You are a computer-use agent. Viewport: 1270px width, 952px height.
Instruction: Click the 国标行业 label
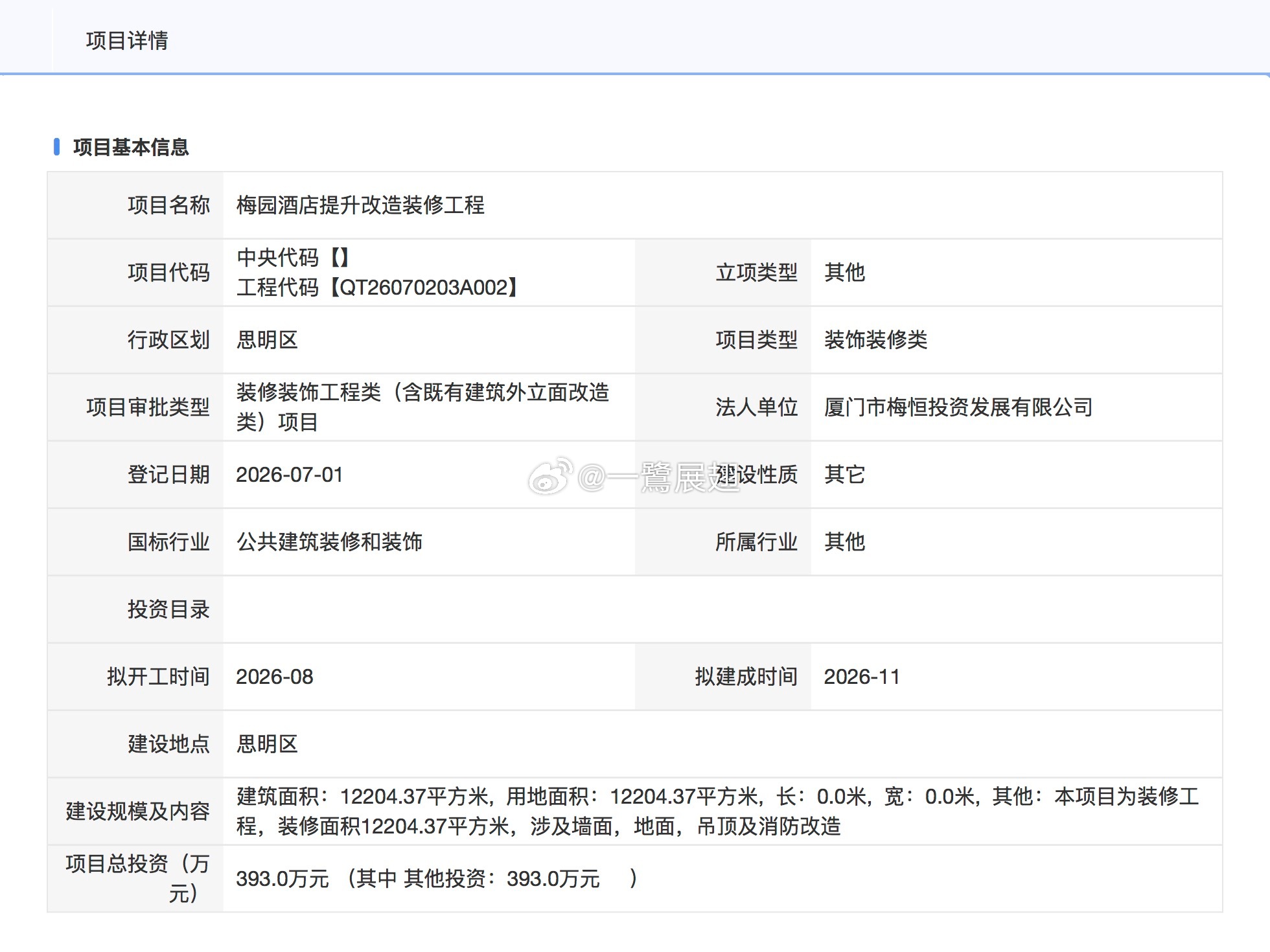pos(168,542)
